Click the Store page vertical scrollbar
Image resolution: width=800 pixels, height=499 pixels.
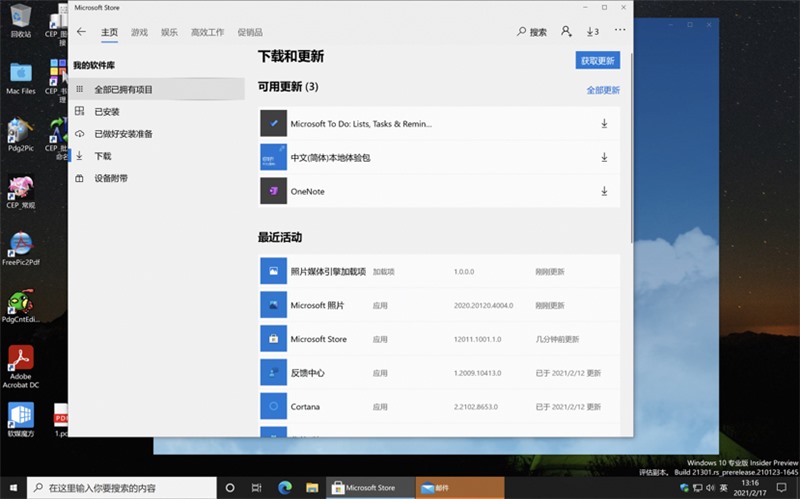[632, 148]
